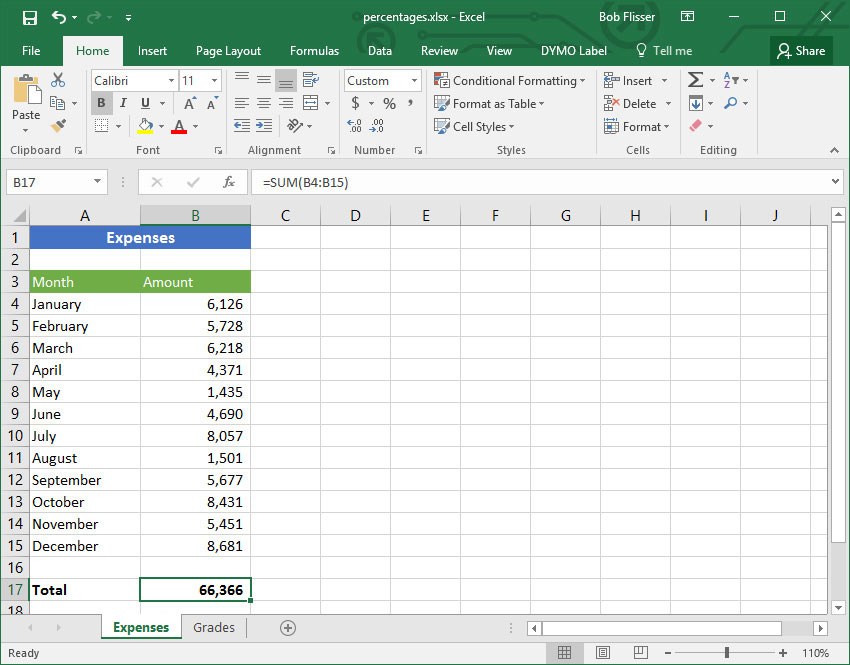
Task: Open the Custom number format dropdown
Action: pos(415,81)
